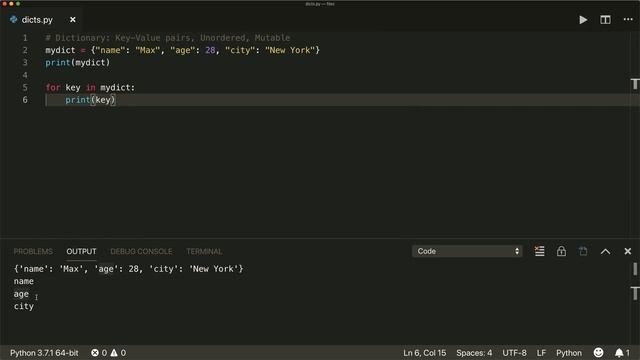Click the print(mydict) code line
Screen dimensions: 640x360
click(78, 62)
